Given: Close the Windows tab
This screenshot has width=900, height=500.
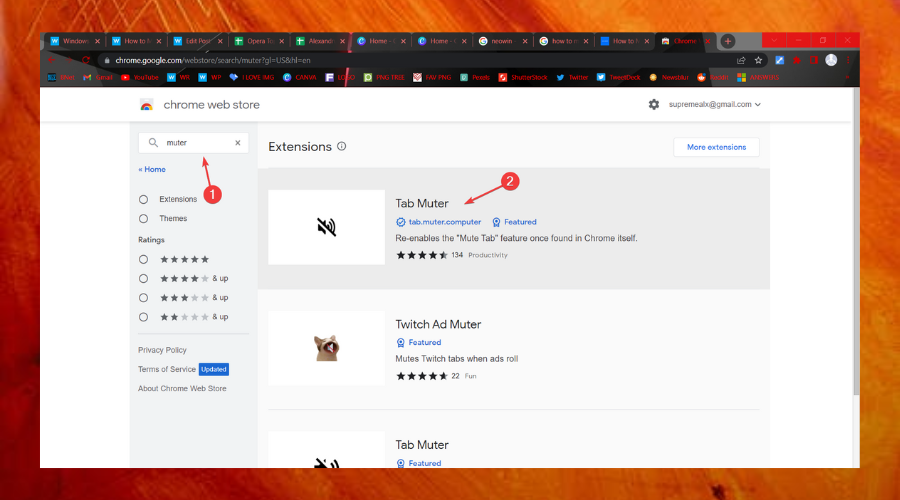Looking at the screenshot, I should tap(98, 41).
